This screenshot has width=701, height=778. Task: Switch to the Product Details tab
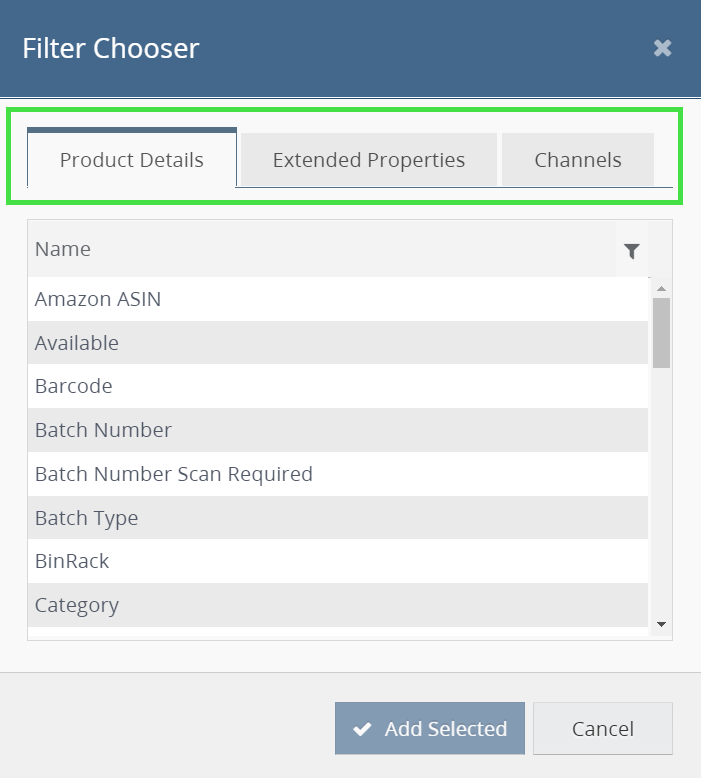click(x=132, y=160)
